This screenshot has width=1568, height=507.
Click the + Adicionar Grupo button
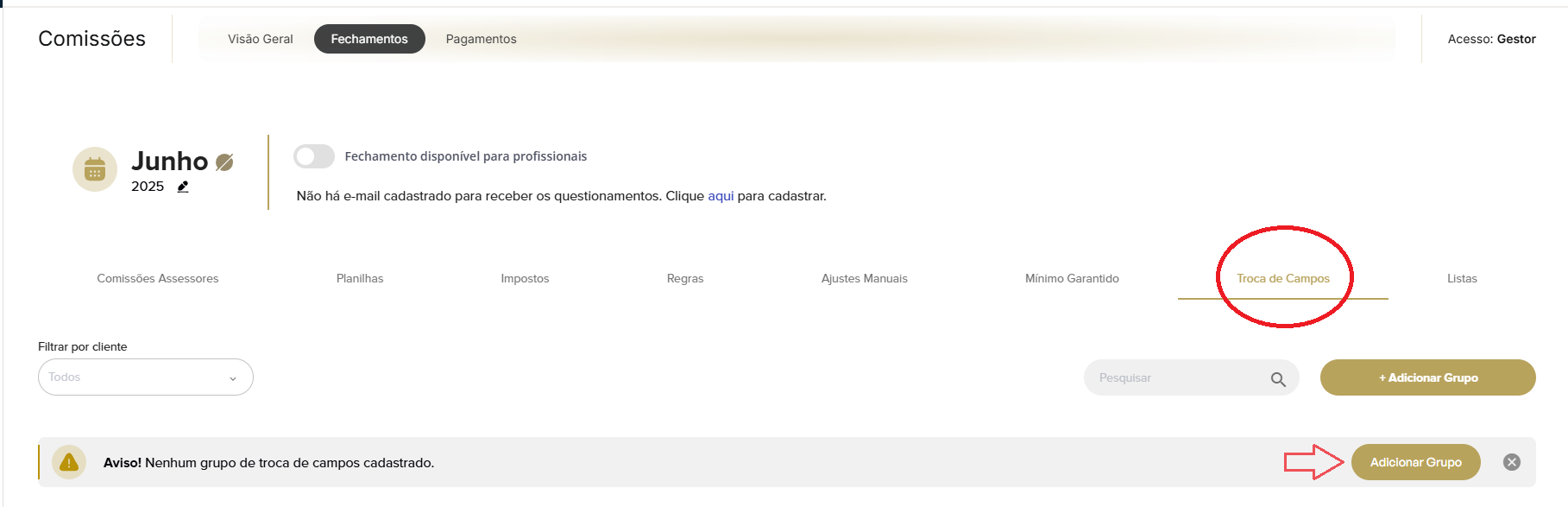tap(1428, 377)
